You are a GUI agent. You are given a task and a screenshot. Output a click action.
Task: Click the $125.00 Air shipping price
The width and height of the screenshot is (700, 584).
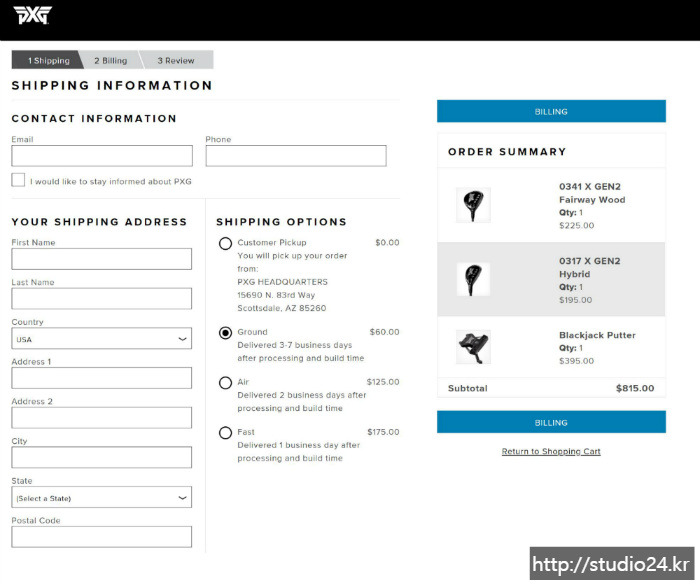pyautogui.click(x=383, y=382)
